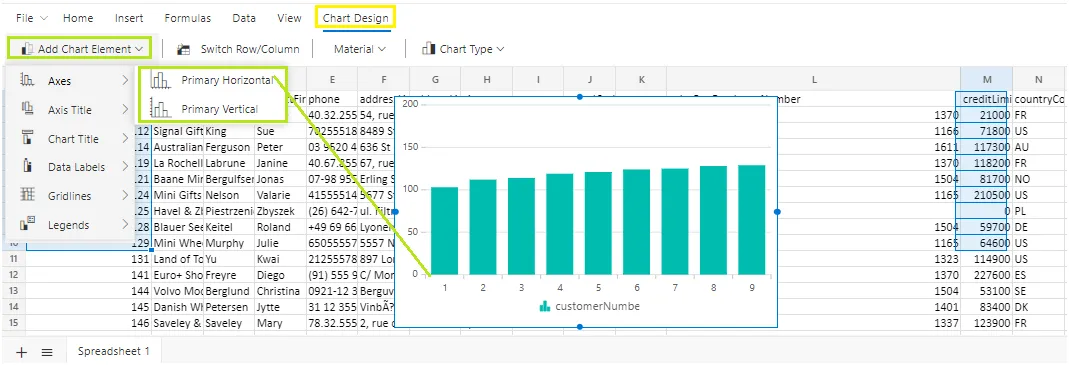The image size is (1069, 365).
Task: Choose Primary Horizontal axis option
Action: coord(212,81)
